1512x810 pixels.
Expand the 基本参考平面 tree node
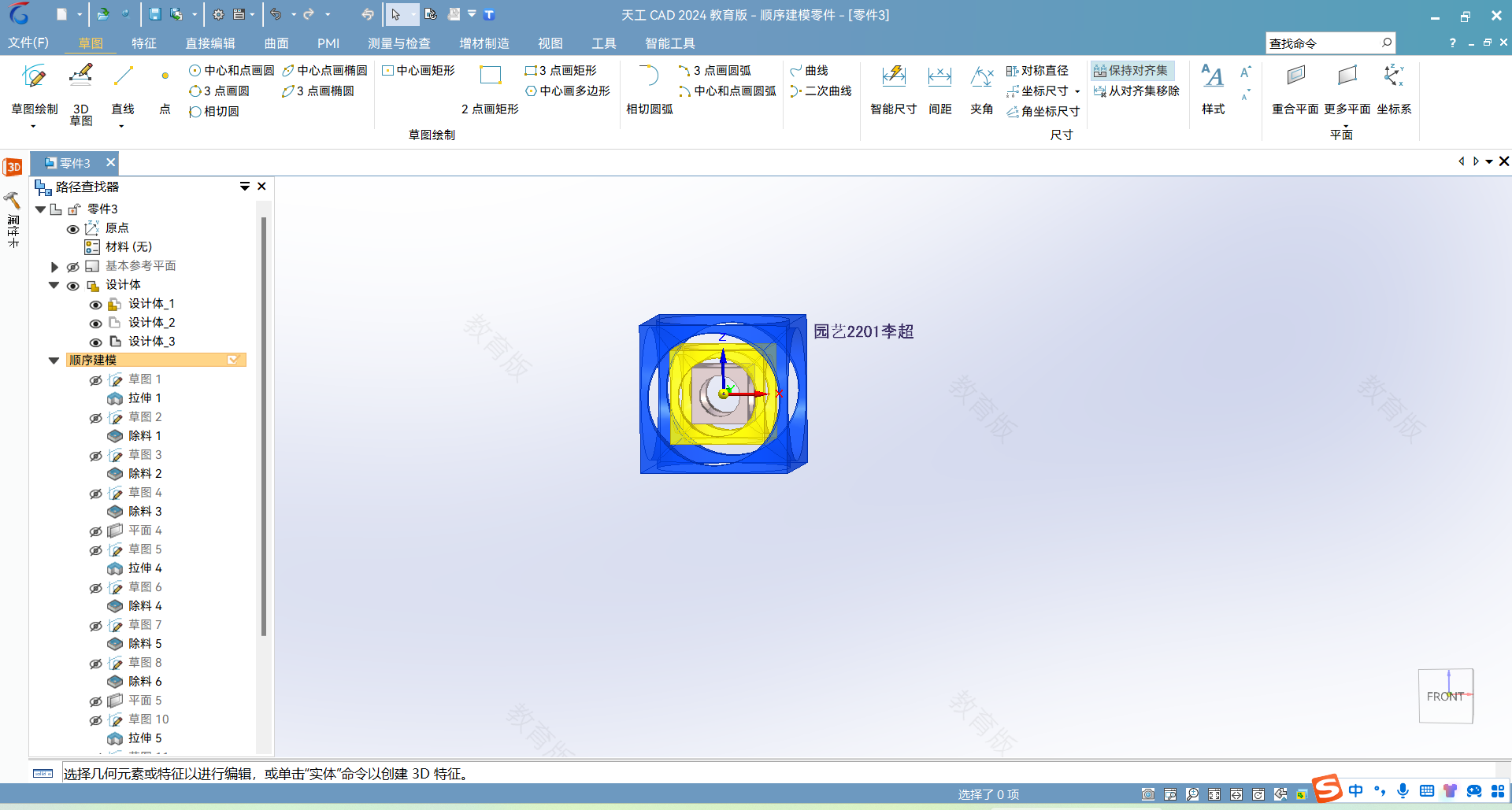[54, 267]
